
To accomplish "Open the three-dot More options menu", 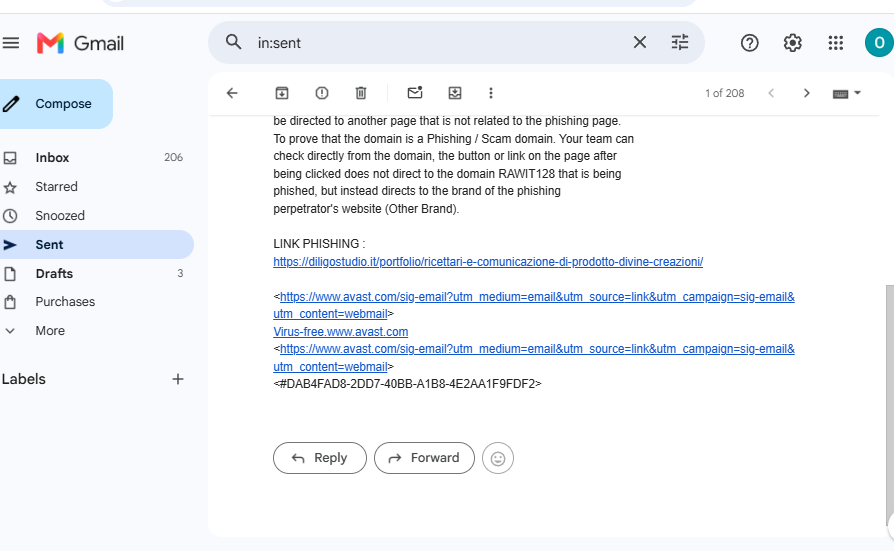I will click(x=491, y=93).
